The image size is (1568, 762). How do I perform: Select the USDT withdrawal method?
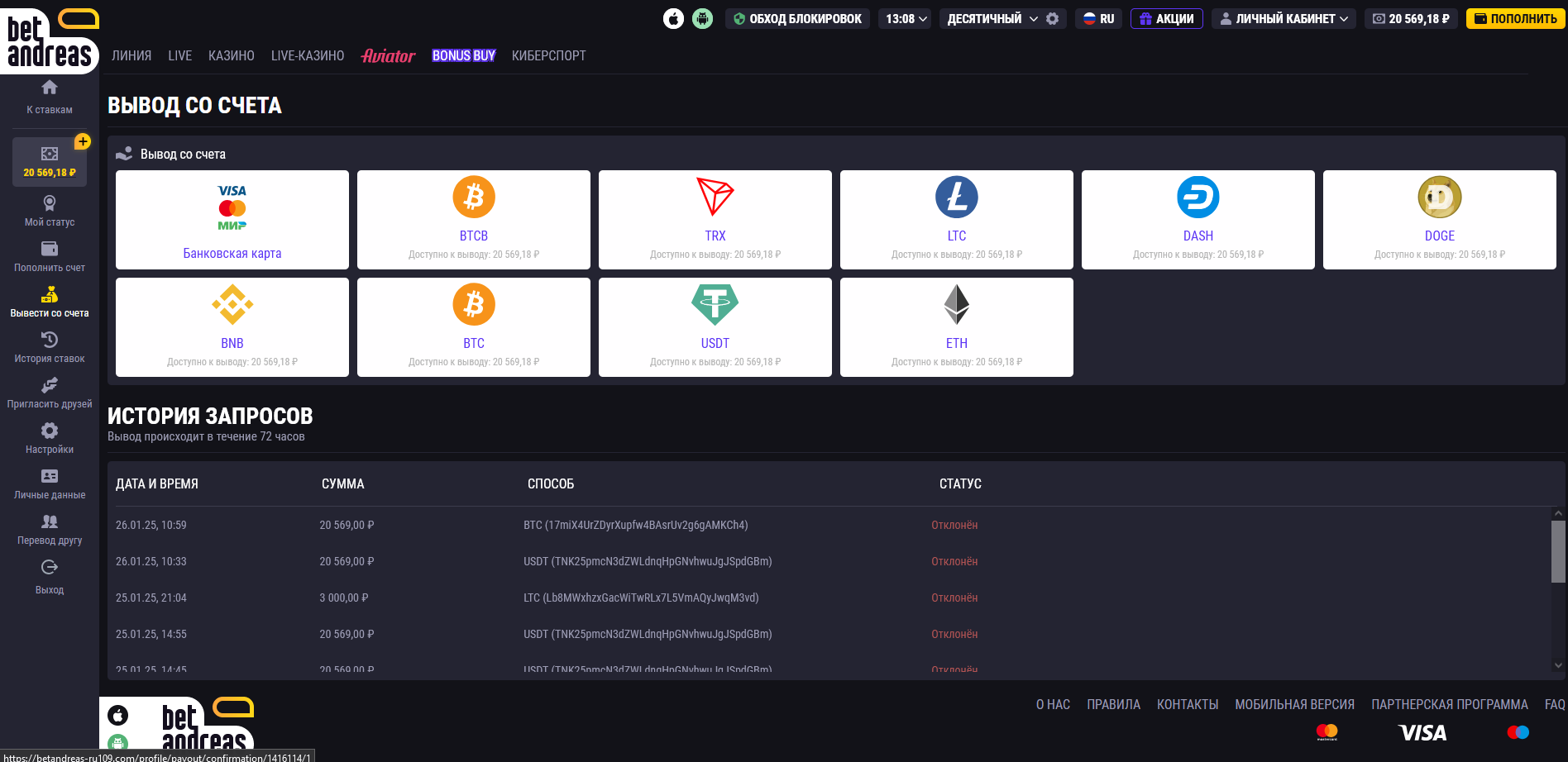click(715, 327)
